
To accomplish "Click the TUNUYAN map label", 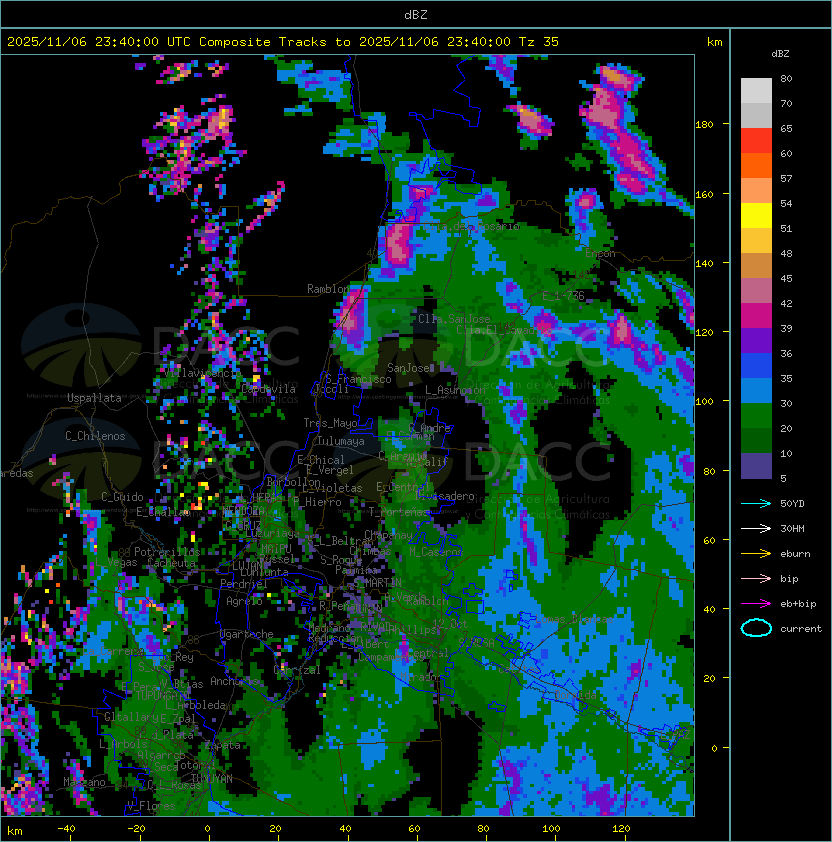I will [212, 779].
